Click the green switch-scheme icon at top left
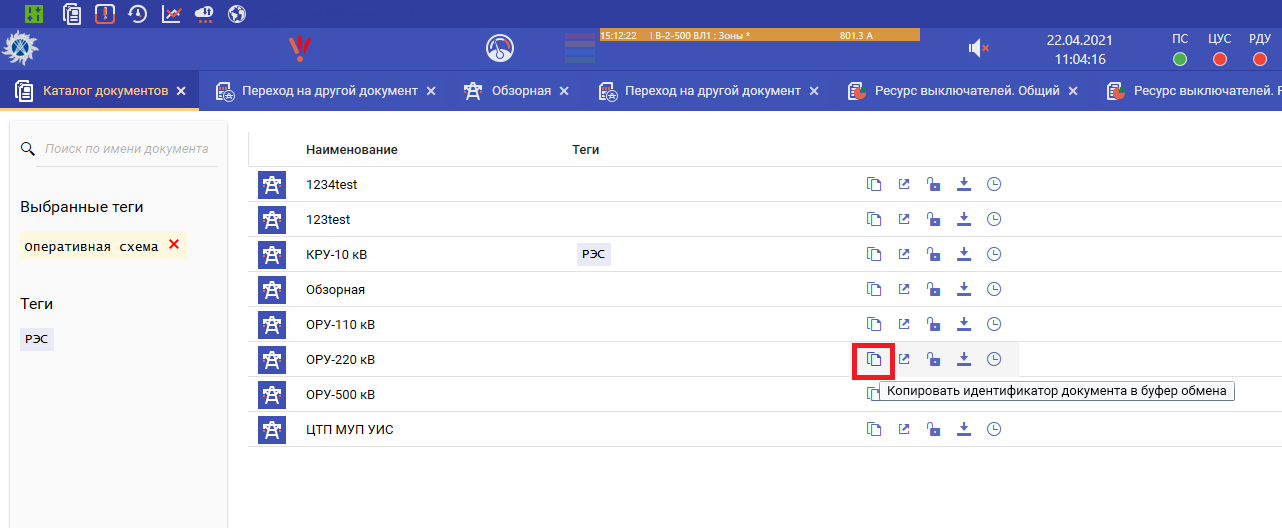 click(x=35, y=14)
